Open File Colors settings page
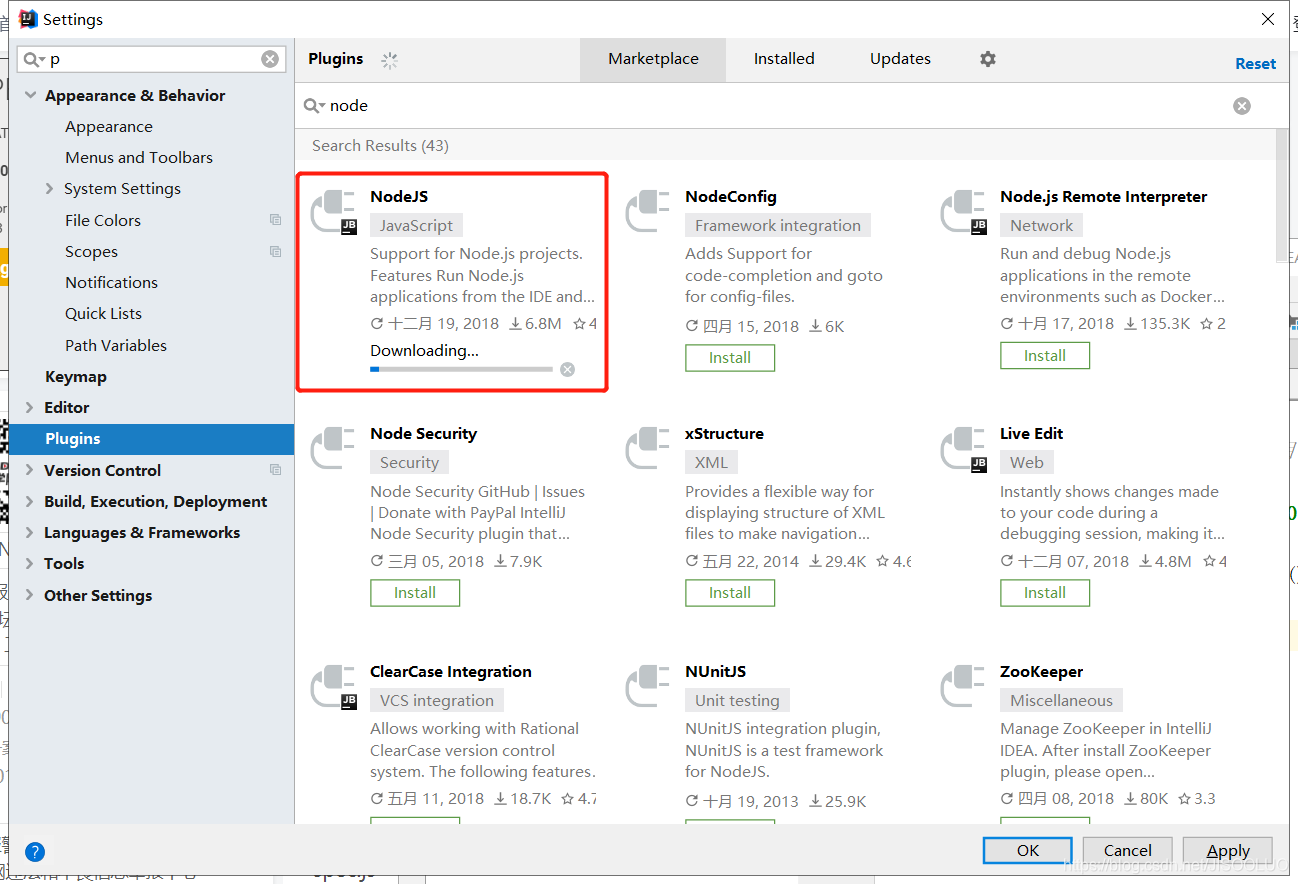 pyautogui.click(x=103, y=220)
